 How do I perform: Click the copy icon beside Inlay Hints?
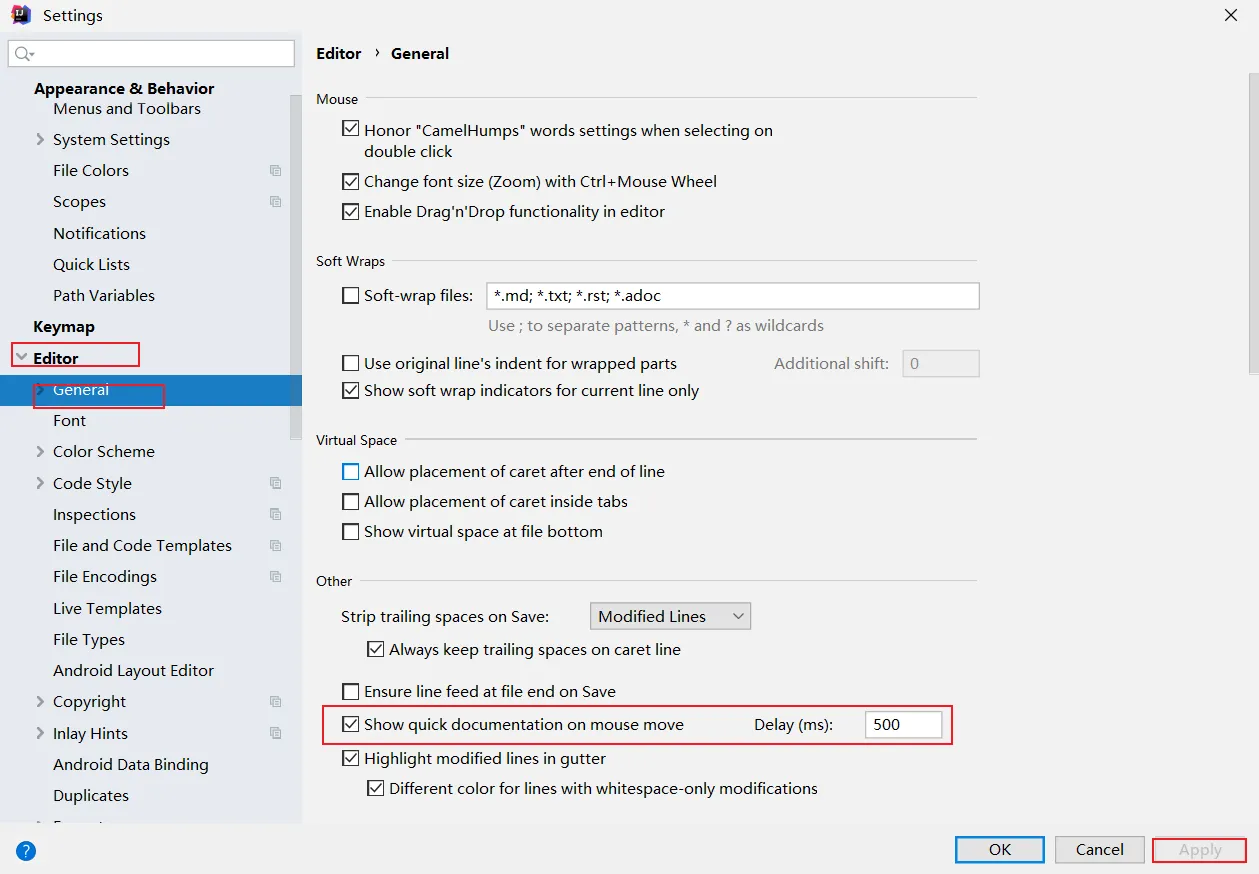point(276,733)
